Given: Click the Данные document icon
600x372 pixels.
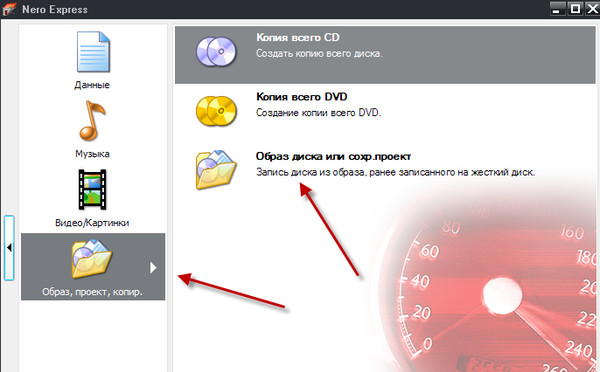Looking at the screenshot, I should [x=93, y=52].
